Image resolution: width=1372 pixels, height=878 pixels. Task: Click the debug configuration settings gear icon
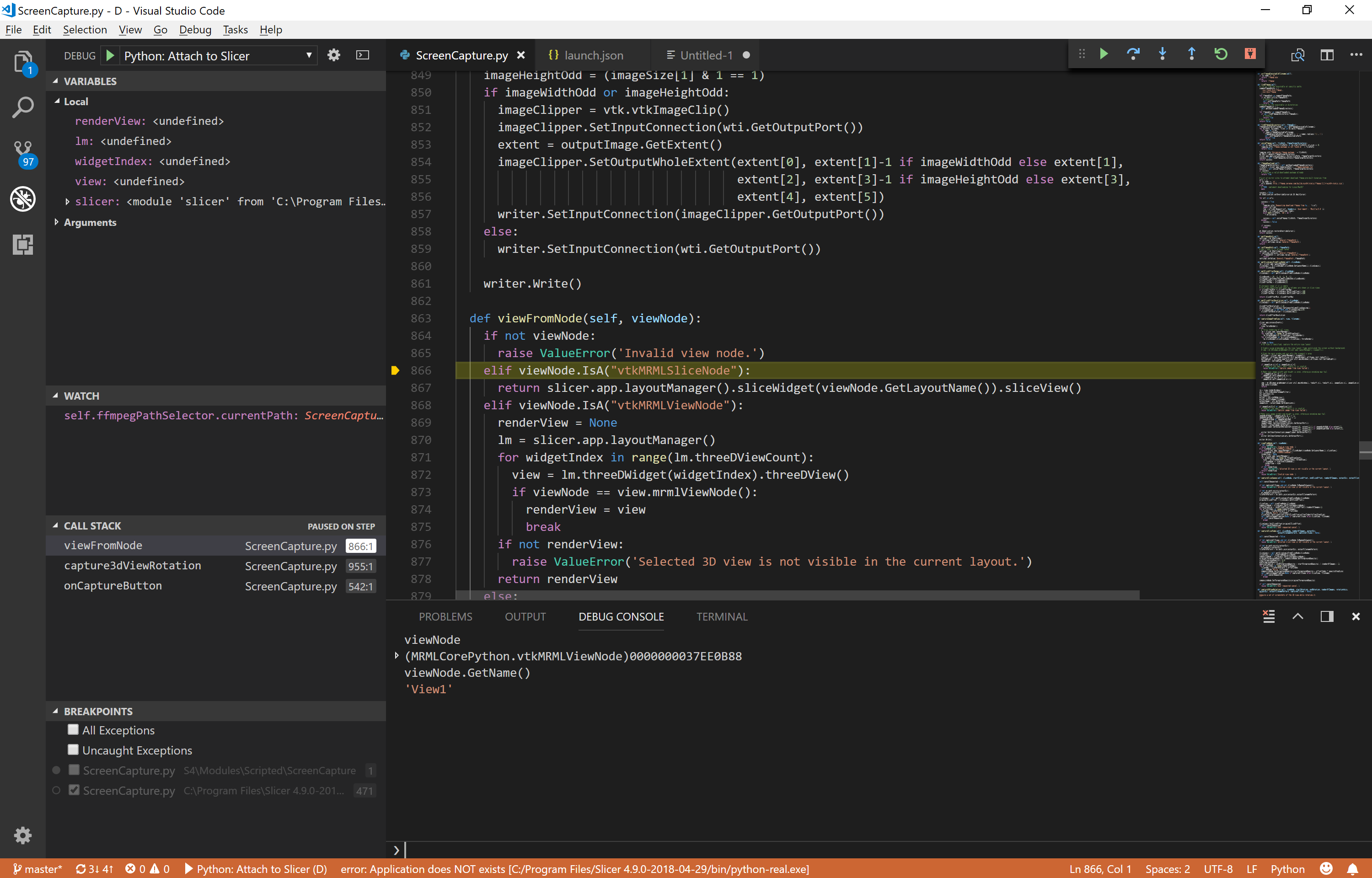click(334, 55)
